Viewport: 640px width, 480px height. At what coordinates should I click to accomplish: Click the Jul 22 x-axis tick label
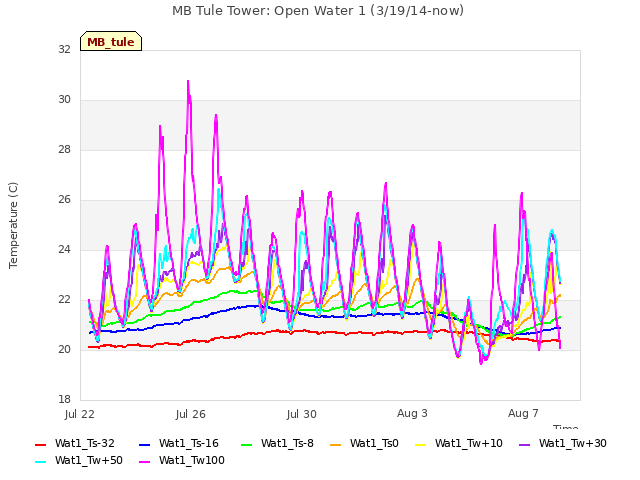click(x=80, y=414)
